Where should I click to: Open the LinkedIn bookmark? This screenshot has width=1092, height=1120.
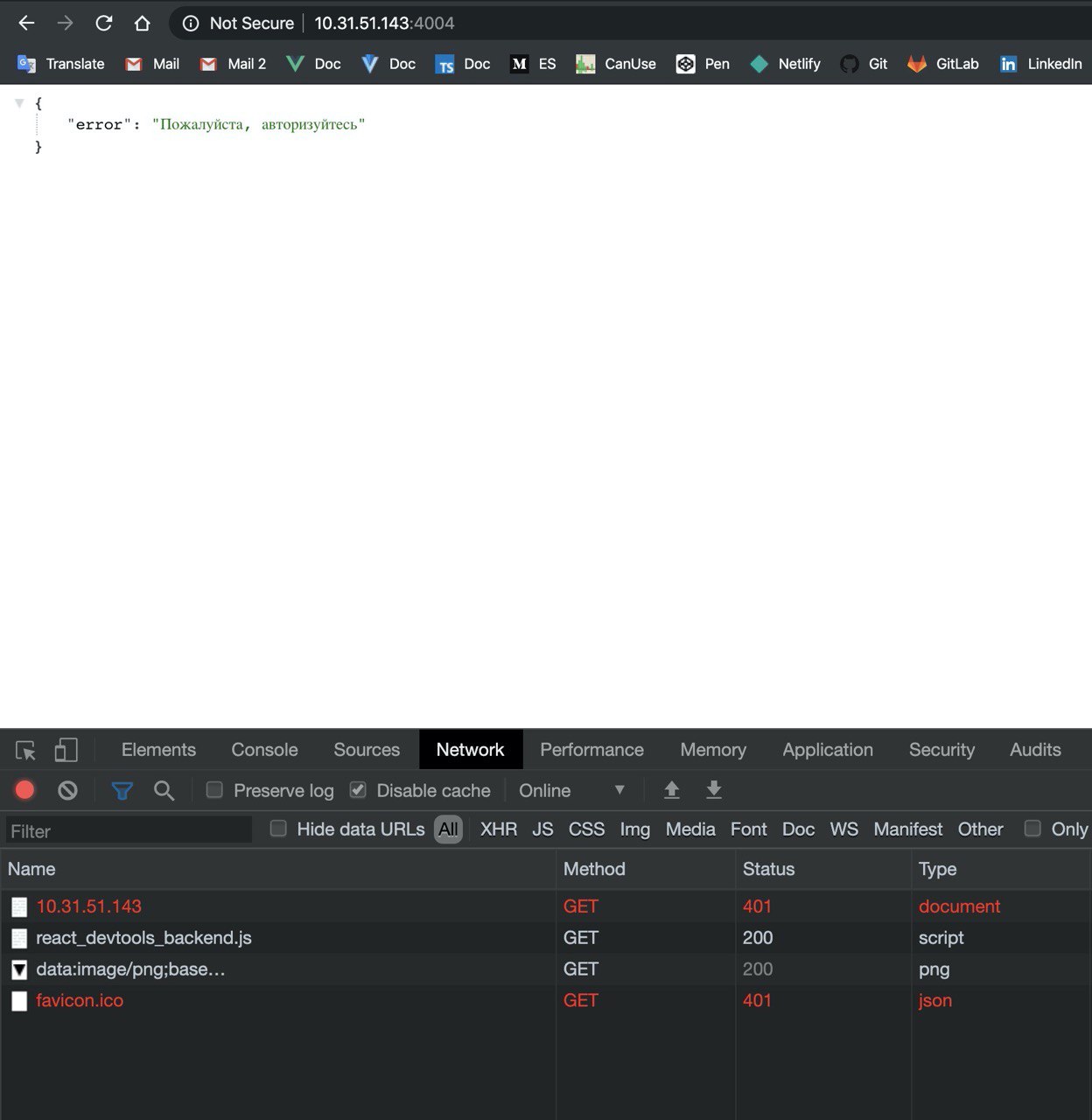(x=1041, y=64)
